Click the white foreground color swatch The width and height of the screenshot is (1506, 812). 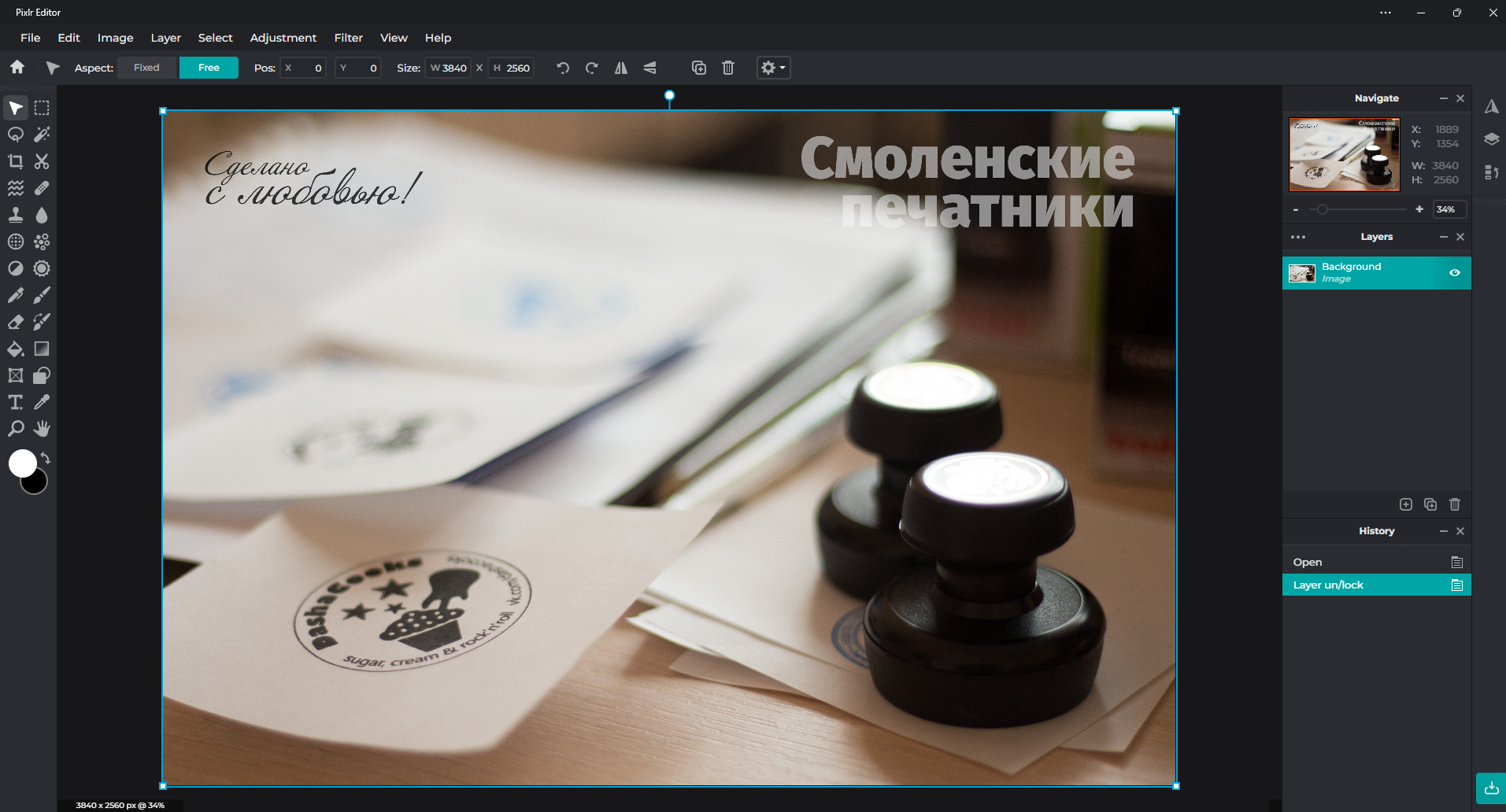point(22,463)
